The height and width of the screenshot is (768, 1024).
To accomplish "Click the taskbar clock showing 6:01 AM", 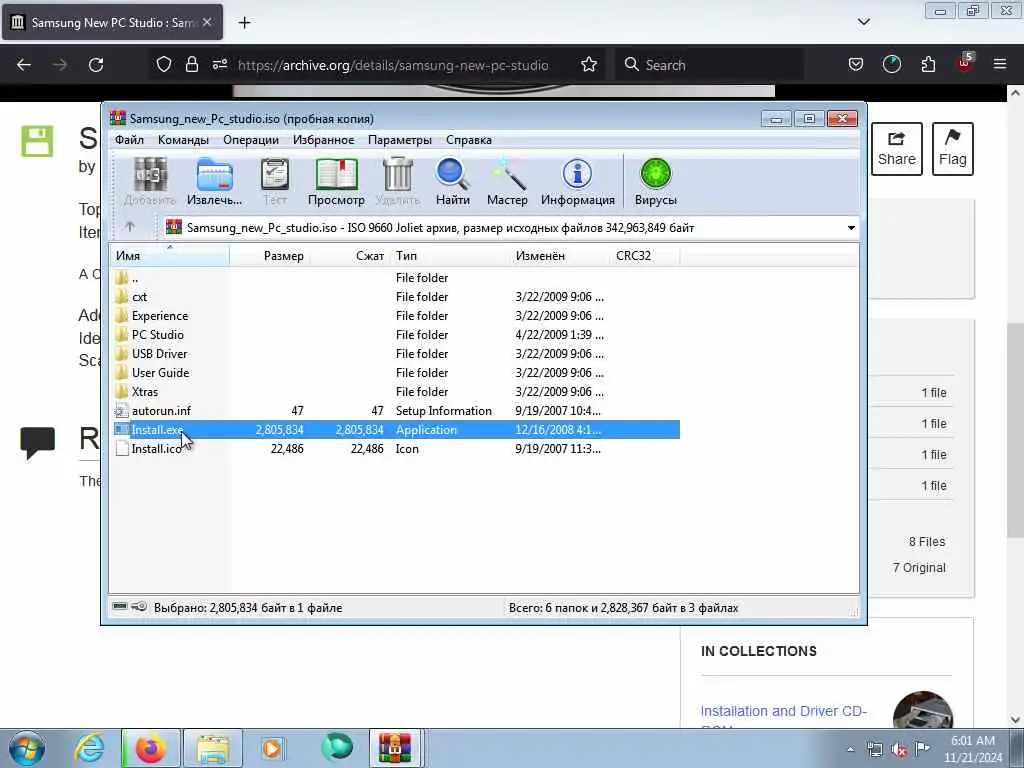I will [973, 749].
